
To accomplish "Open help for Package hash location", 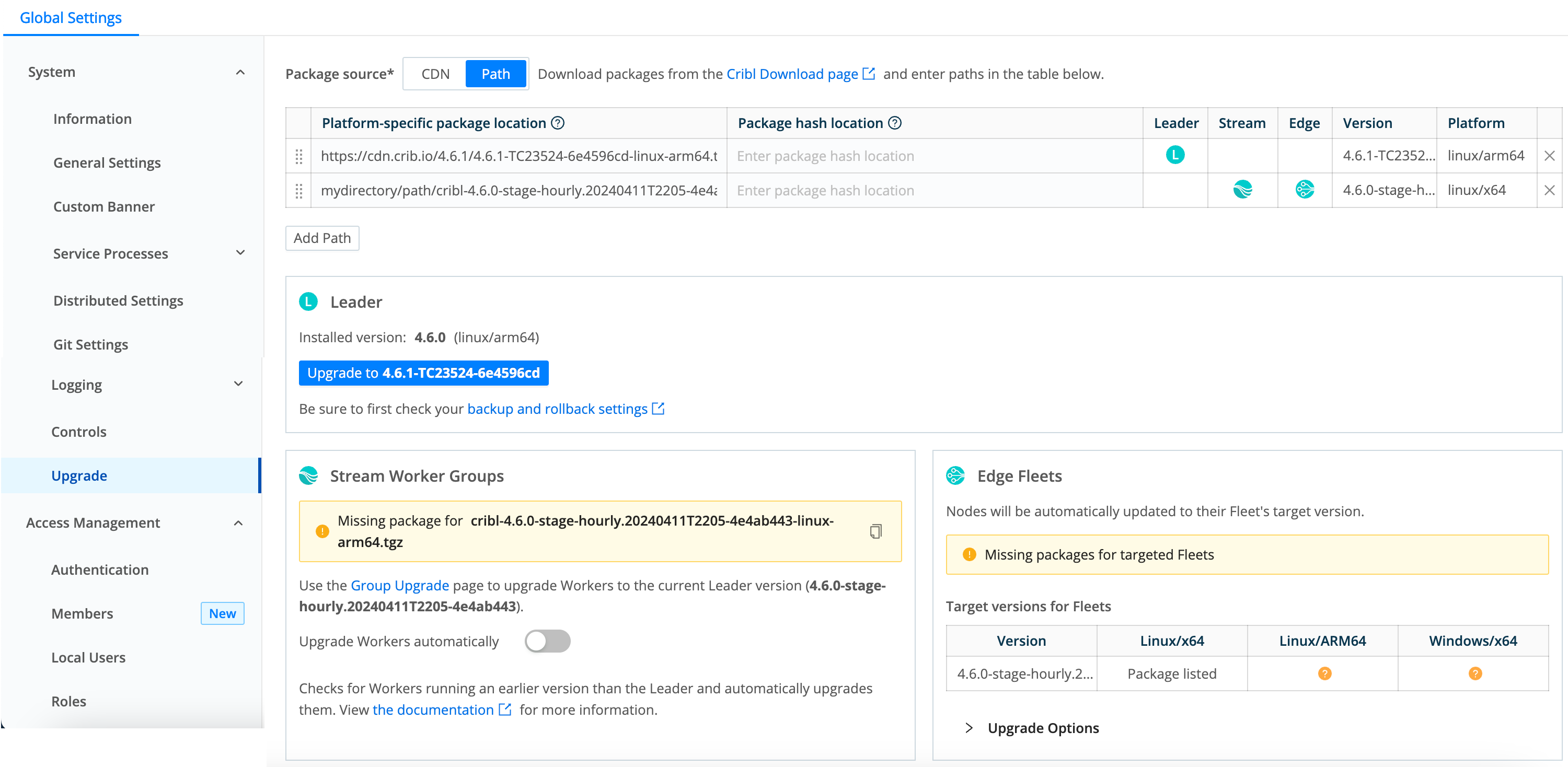I will (x=895, y=122).
